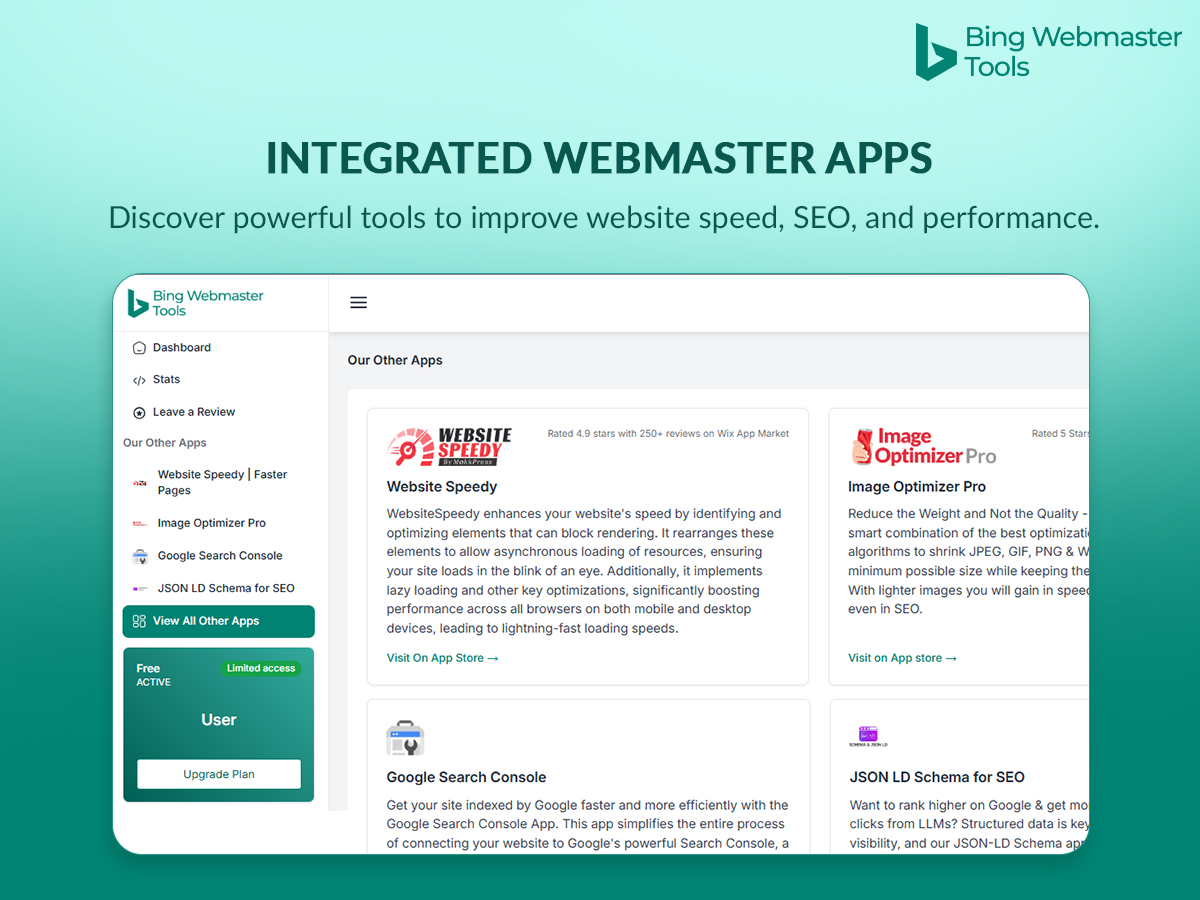Click JSON LD Schema sidebar icon
1200x900 pixels.
point(140,589)
